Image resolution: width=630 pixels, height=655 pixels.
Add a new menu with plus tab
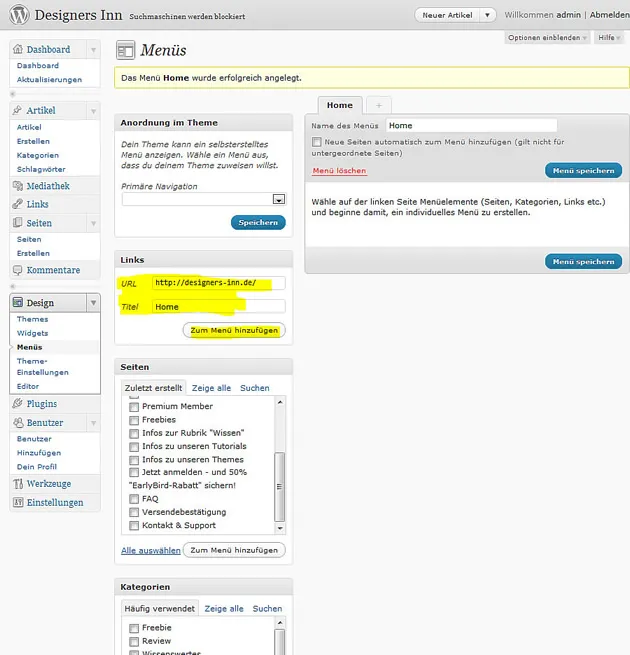(379, 105)
